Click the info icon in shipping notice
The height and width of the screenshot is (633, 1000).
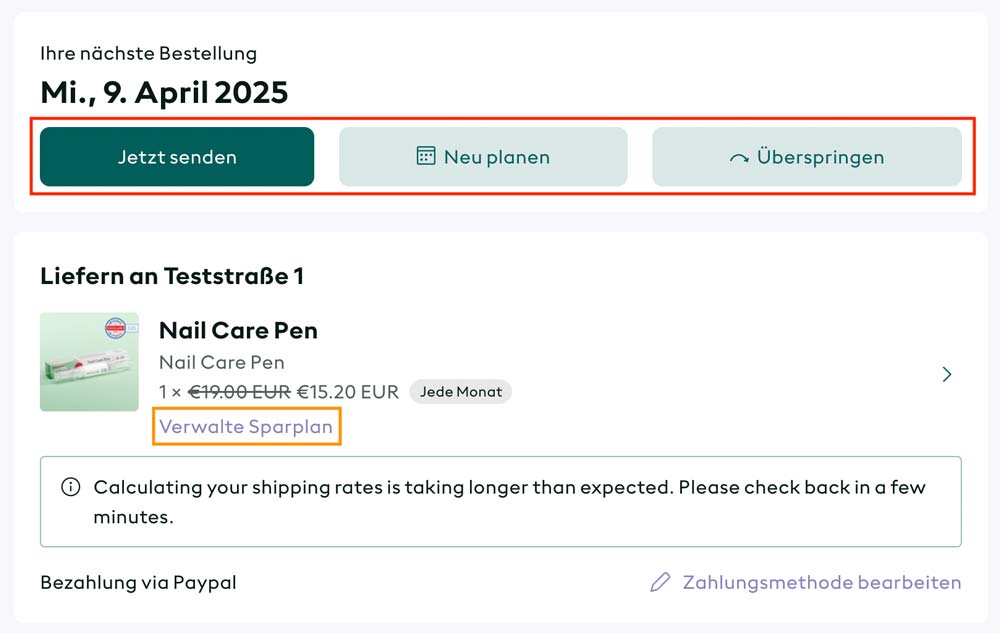tap(70, 487)
